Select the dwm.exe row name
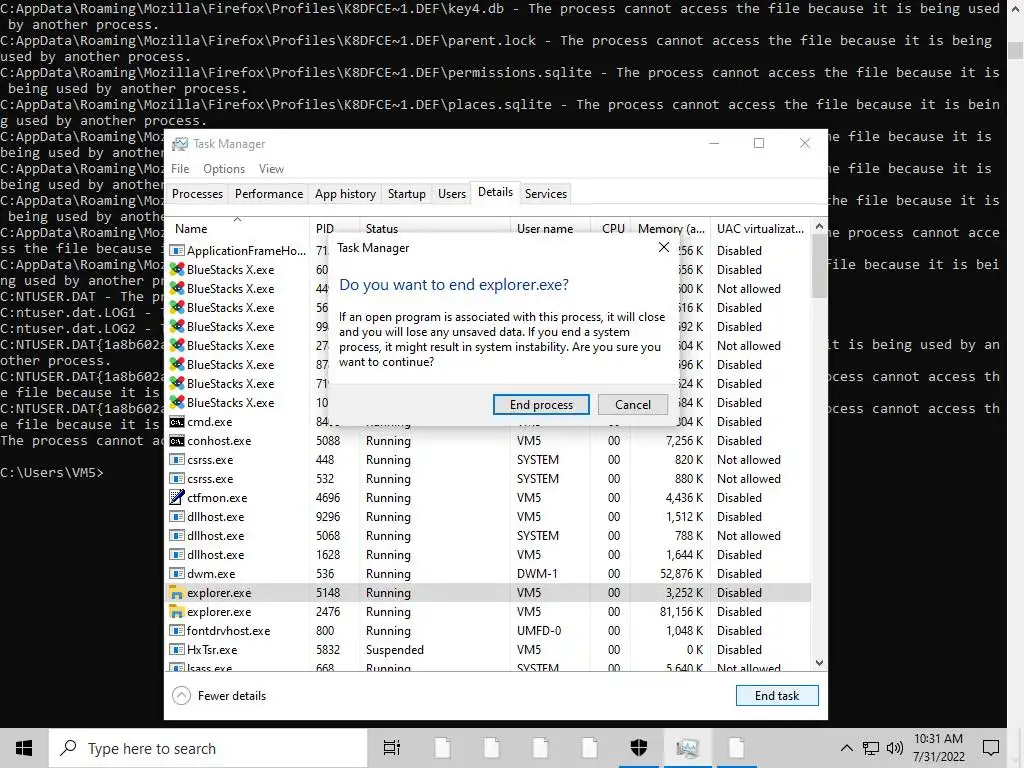 [211, 573]
